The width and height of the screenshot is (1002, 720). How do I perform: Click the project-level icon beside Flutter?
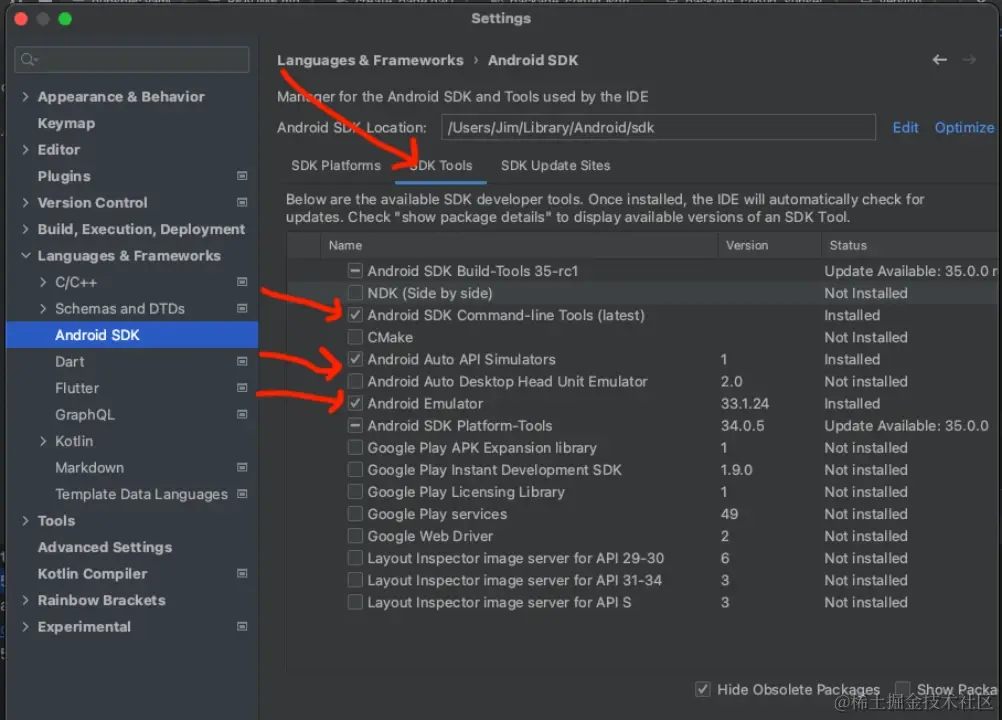click(x=242, y=388)
